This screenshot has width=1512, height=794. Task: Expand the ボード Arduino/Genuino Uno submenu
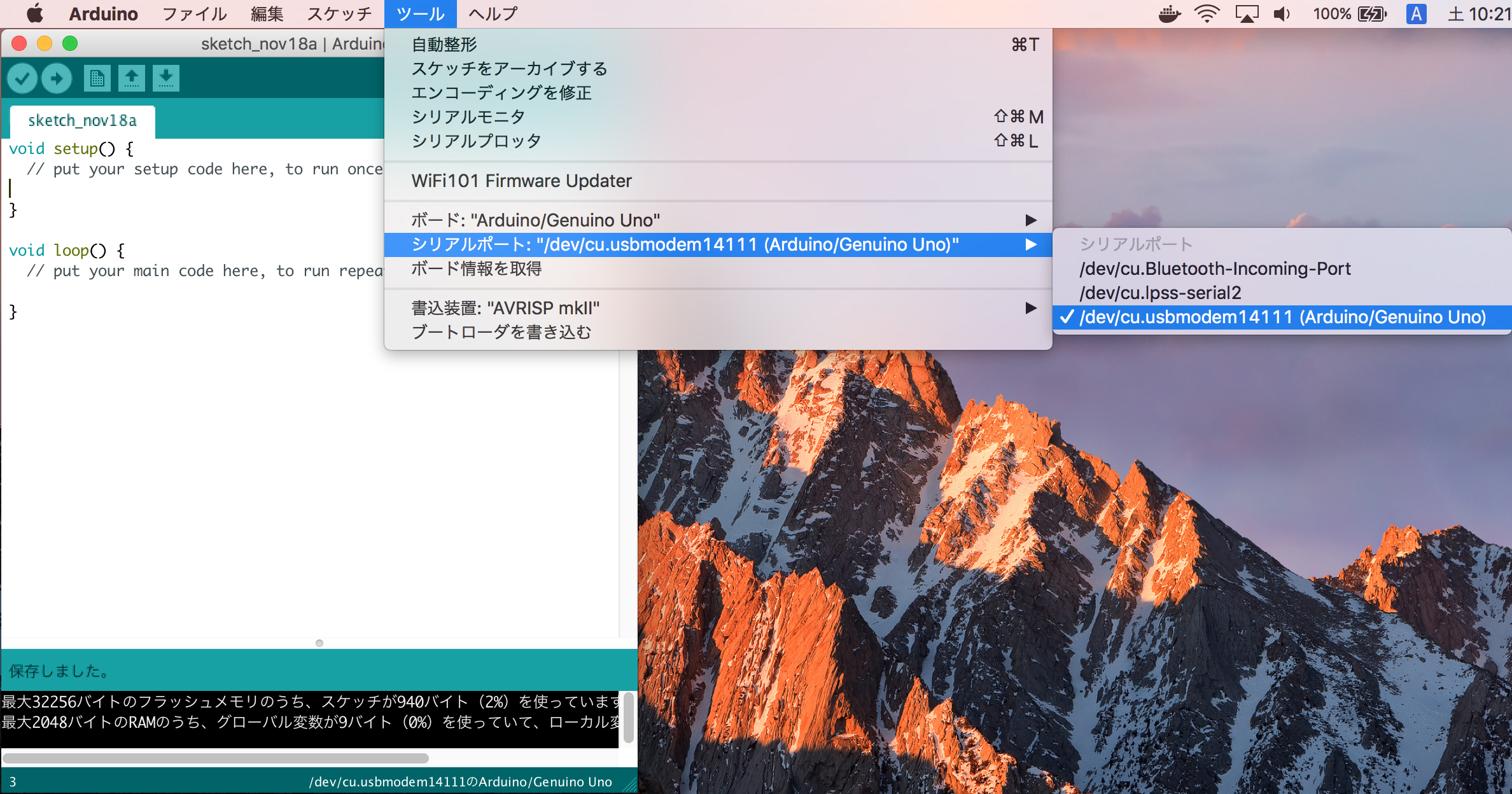point(718,220)
